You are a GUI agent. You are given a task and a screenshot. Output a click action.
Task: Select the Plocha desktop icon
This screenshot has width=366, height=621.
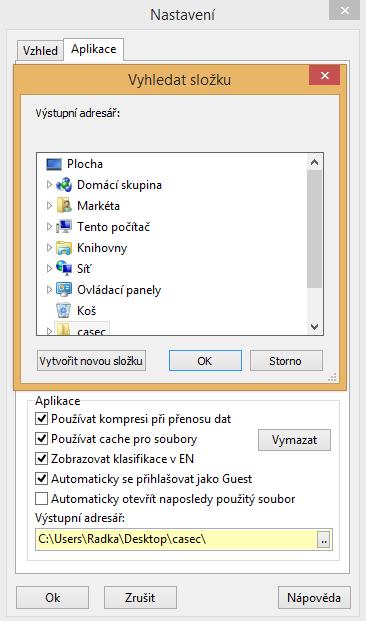click(x=54, y=164)
